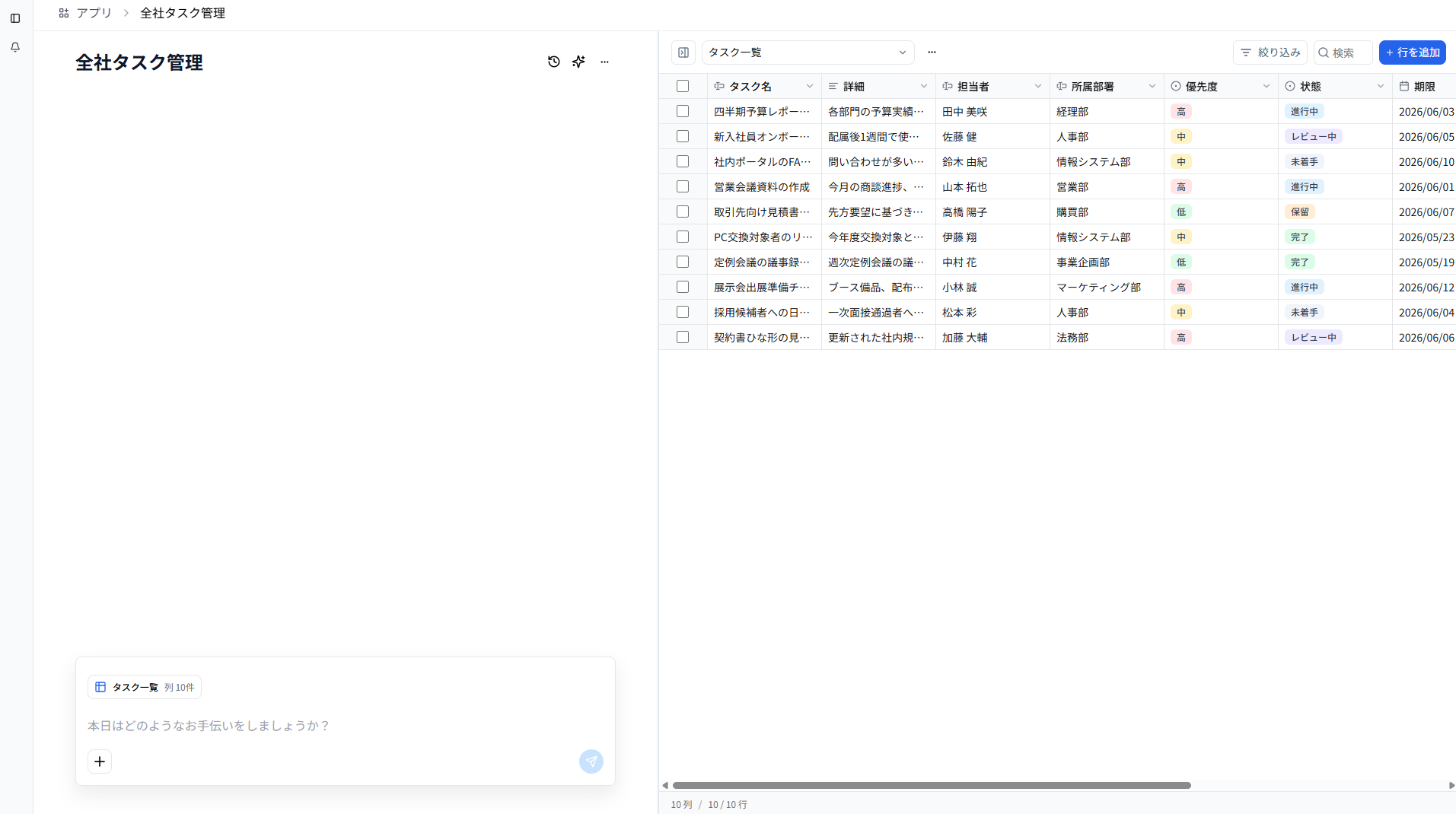Screen dimensions: 1456x814
Task: Expand the 状態 column menu chevron
Action: click(x=1381, y=86)
